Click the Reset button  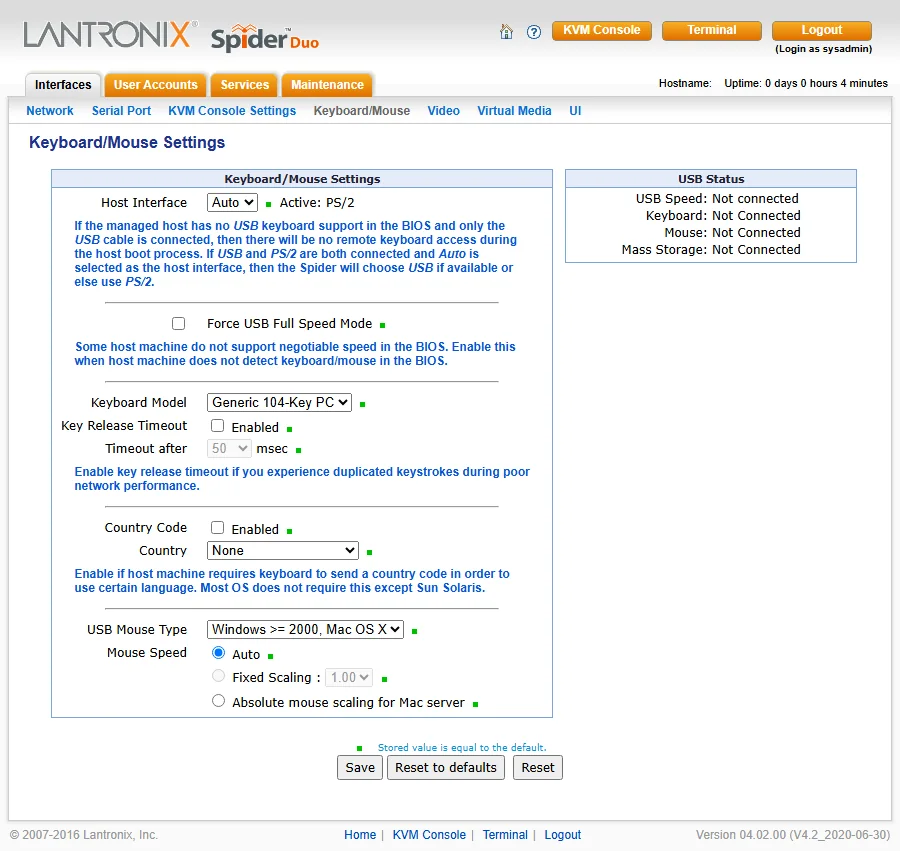538,768
